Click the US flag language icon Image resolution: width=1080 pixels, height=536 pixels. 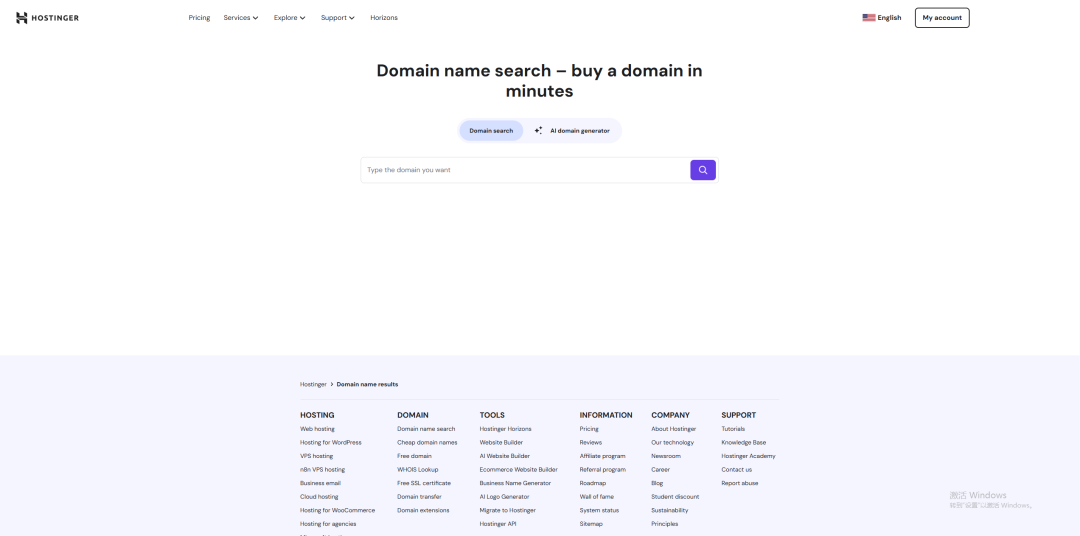868,18
